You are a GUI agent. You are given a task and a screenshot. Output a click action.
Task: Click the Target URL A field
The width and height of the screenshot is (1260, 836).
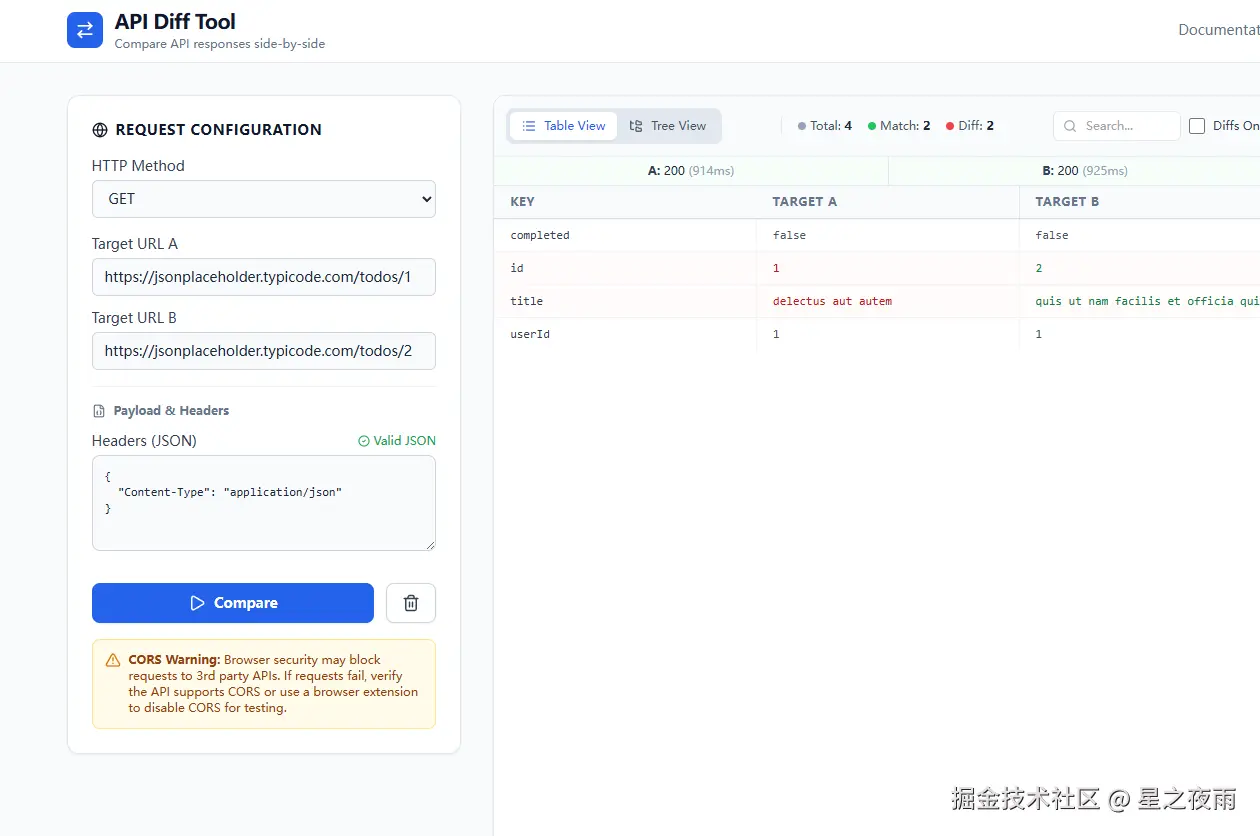pos(264,277)
